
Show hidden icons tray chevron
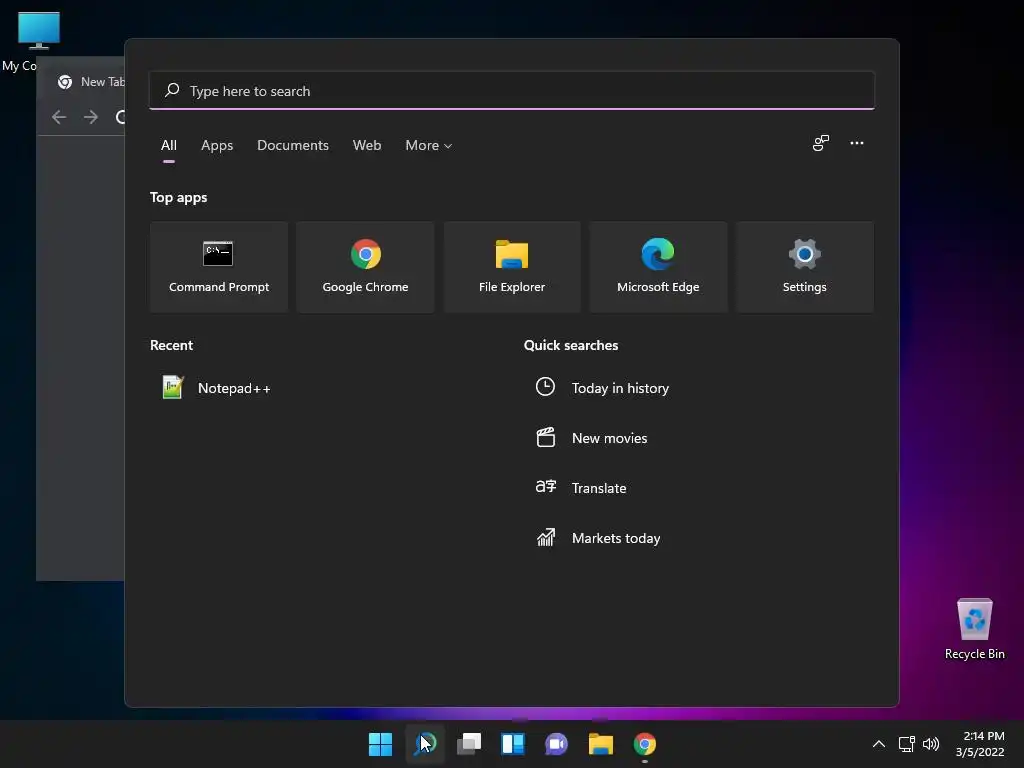click(x=879, y=744)
